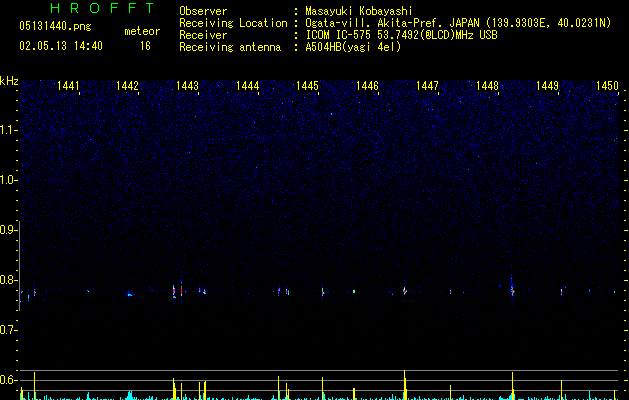Select the filename 05131440.png
Viewport: 629px width, 400px height.
pyautogui.click(x=55, y=27)
